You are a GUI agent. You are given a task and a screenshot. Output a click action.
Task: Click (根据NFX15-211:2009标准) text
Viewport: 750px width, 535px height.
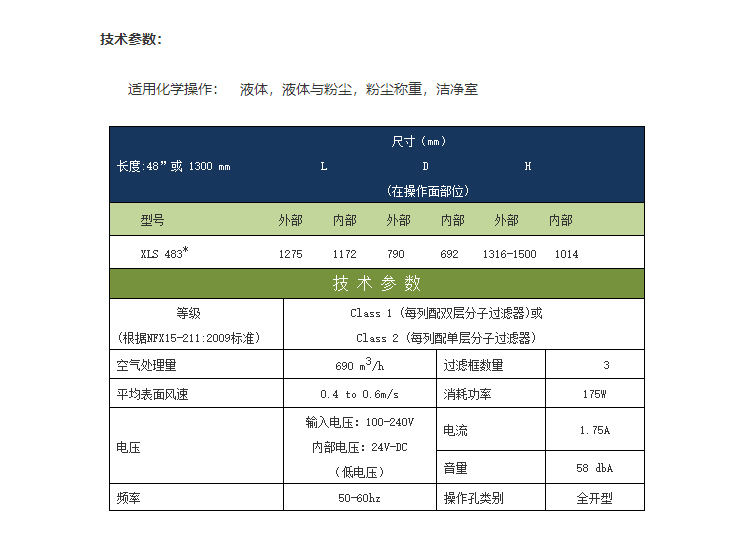coord(188,338)
